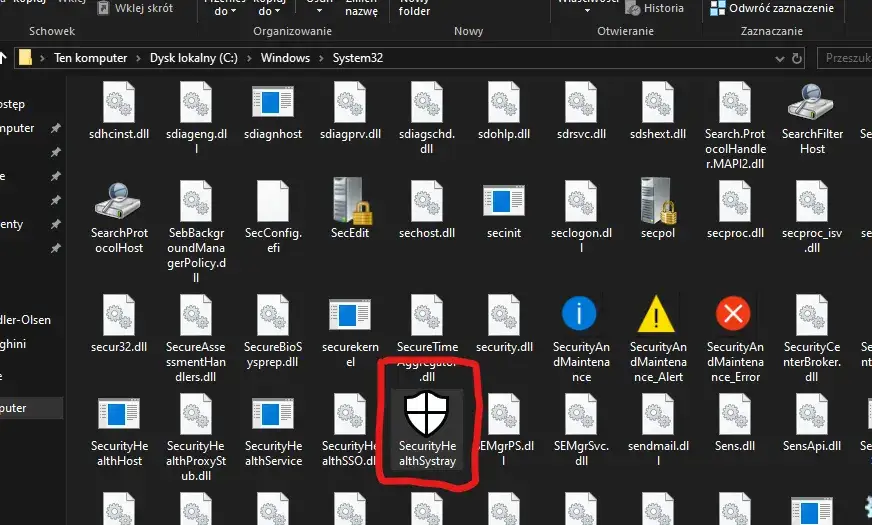The height and width of the screenshot is (525, 872).
Task: Select sdiagschd.dll file
Action: [427, 117]
